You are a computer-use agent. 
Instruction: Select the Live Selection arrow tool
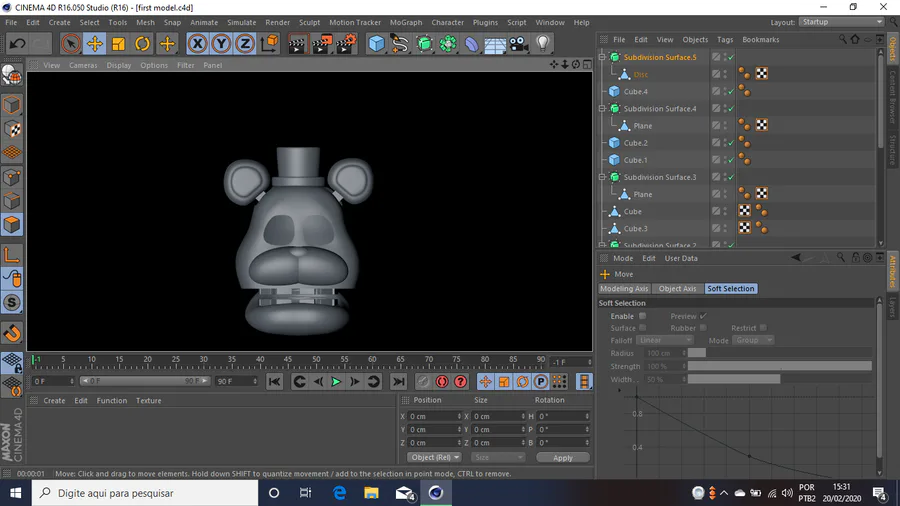click(x=70, y=43)
